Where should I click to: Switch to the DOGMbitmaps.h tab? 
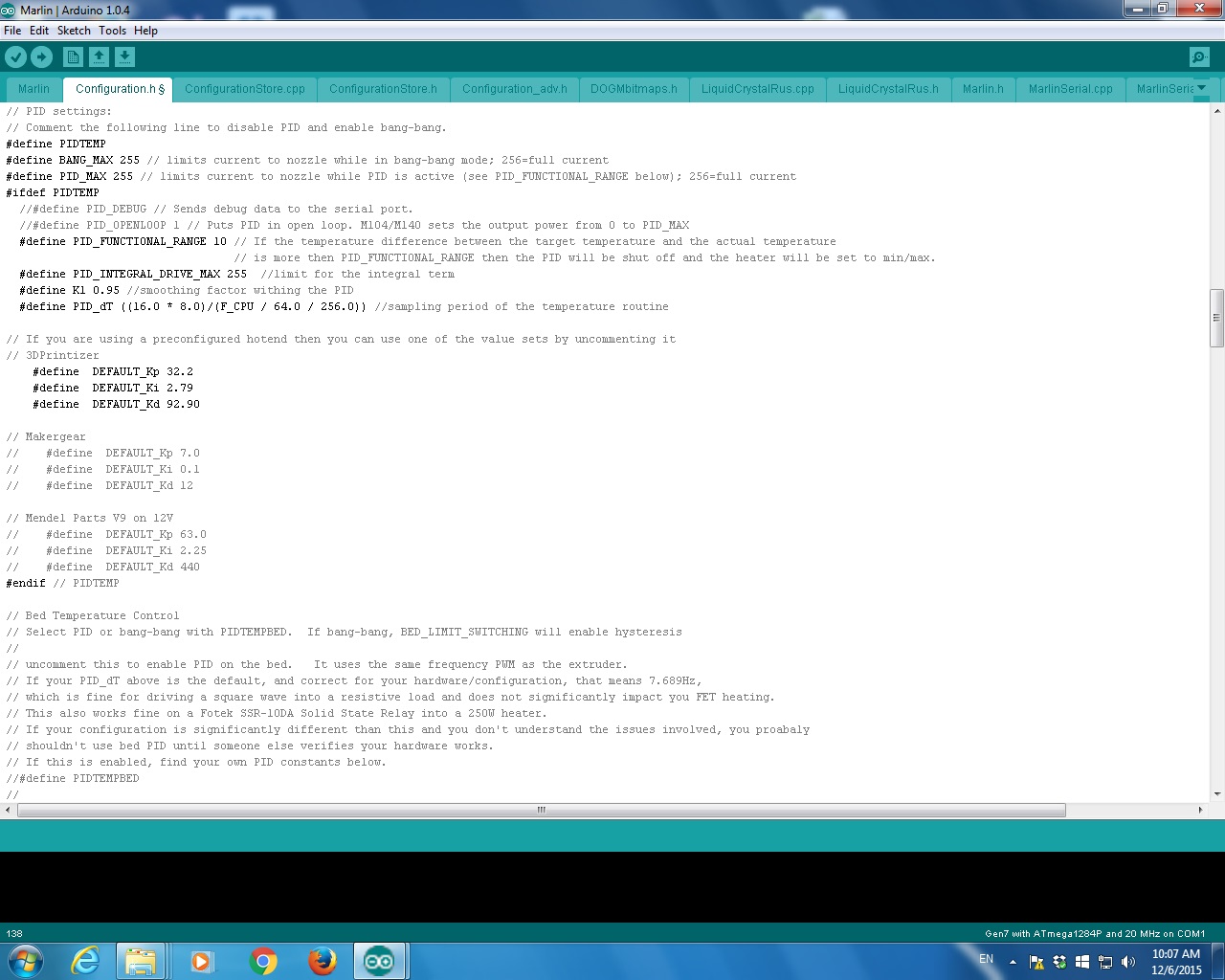click(634, 89)
